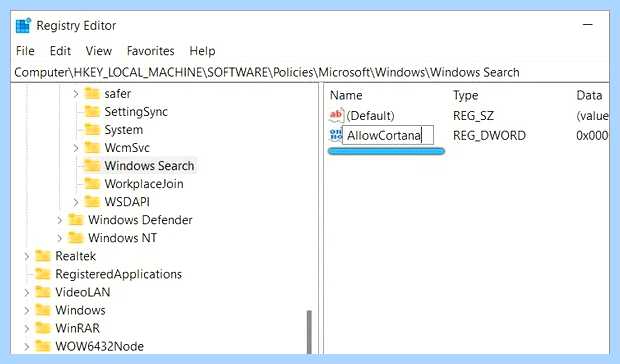Select the Windows Search key label
This screenshot has width=620, height=364.
tap(149, 166)
